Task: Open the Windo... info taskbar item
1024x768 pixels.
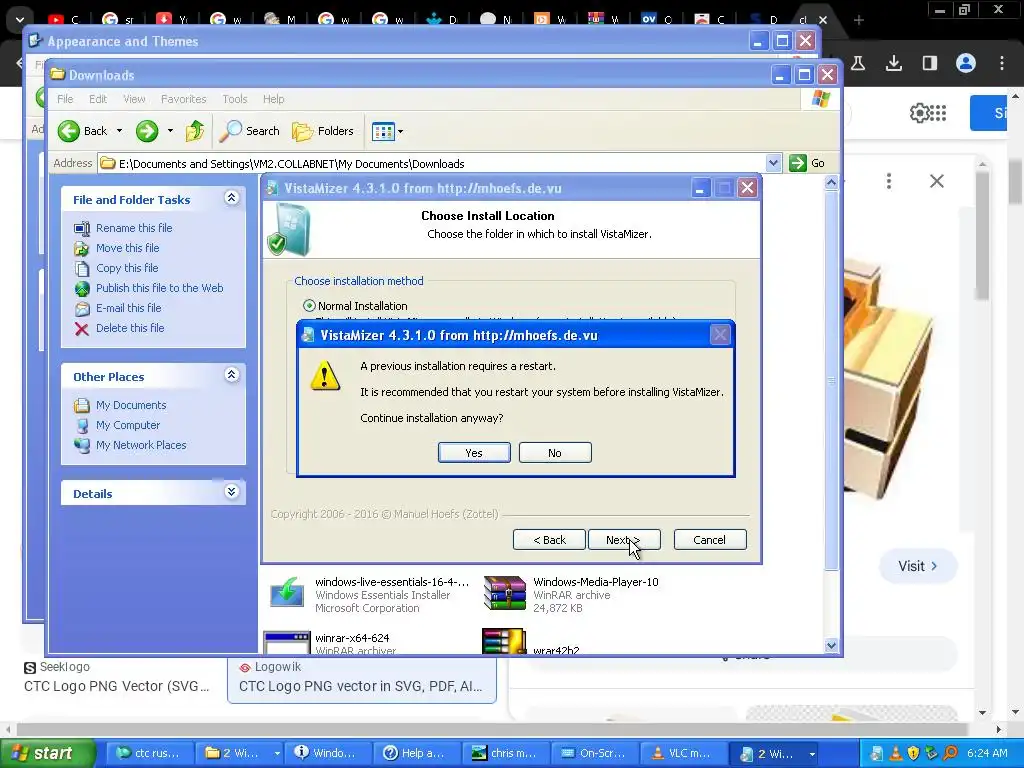Action: 327,754
